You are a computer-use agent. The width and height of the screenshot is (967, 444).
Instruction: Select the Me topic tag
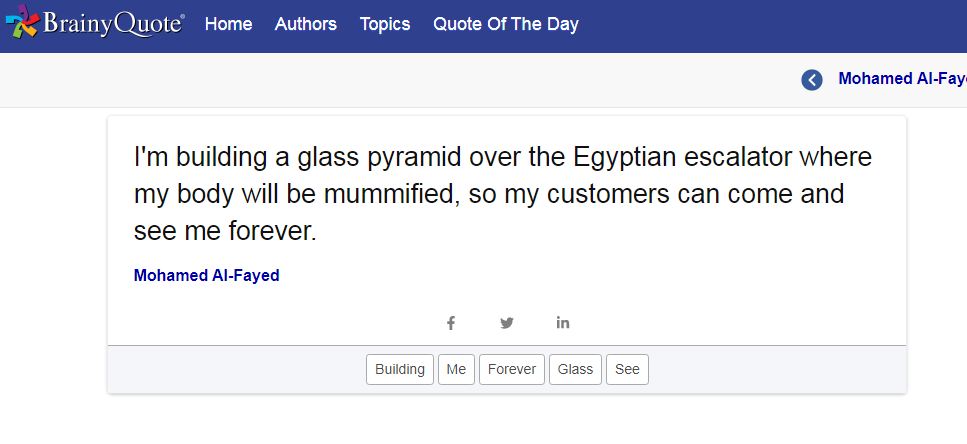click(456, 369)
